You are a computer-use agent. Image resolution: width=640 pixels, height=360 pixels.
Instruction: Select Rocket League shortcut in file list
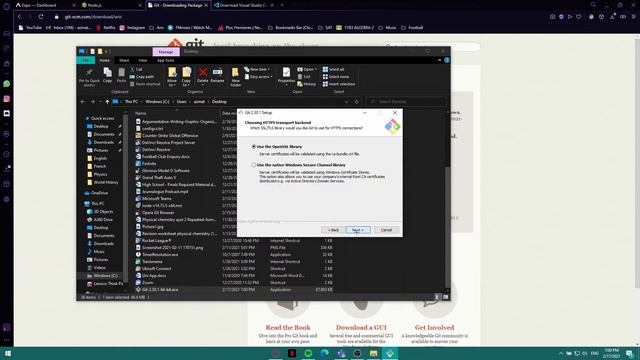[156, 240]
